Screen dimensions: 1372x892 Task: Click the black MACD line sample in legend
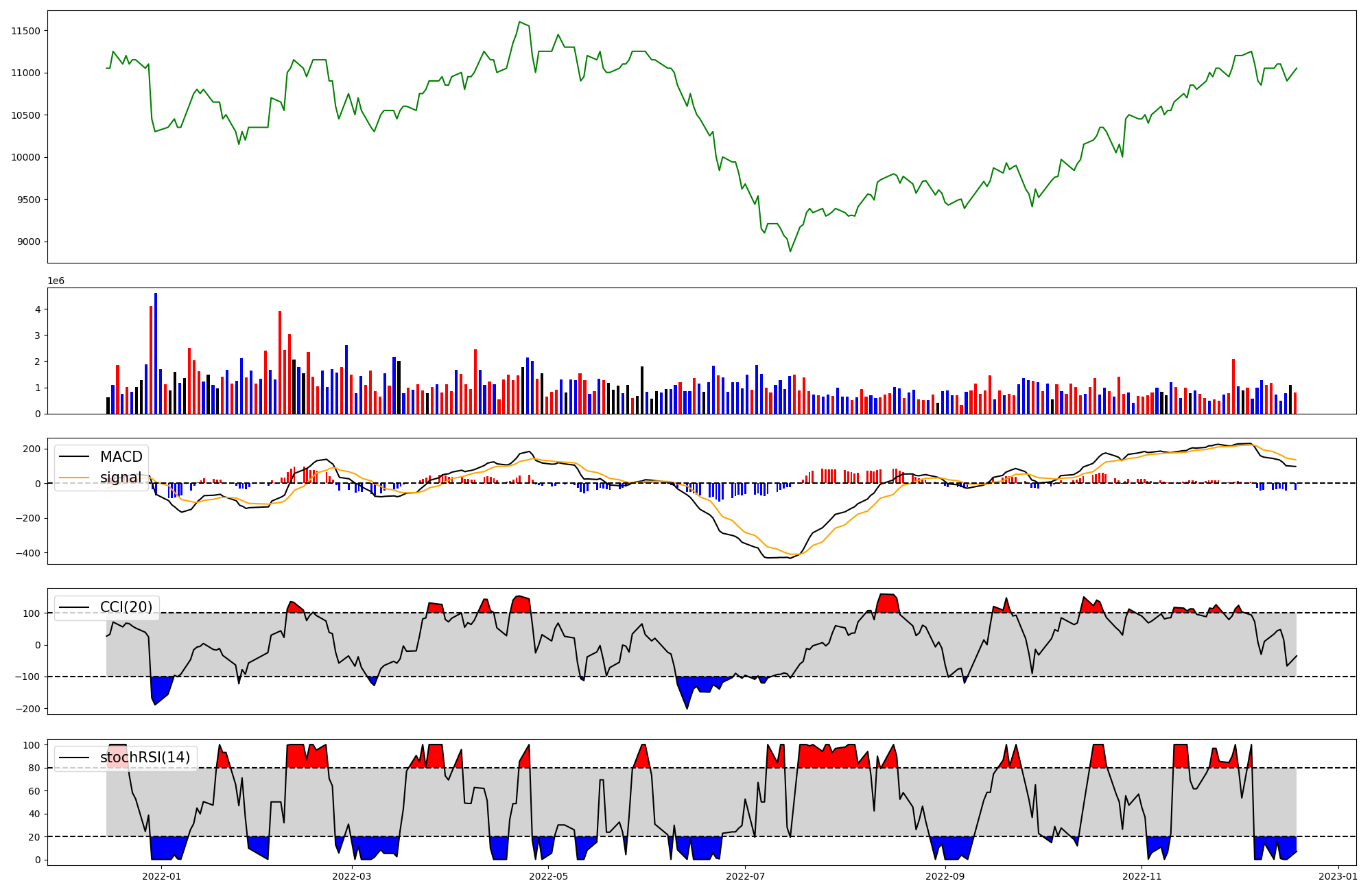(x=74, y=457)
